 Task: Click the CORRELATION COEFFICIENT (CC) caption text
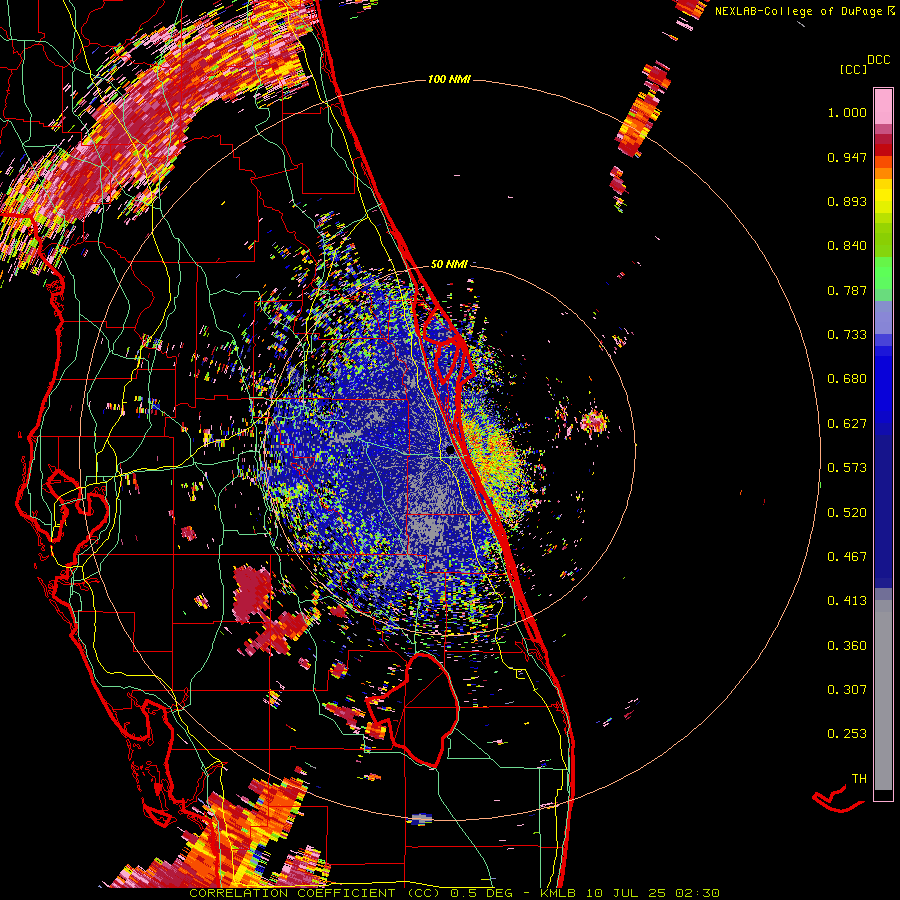pos(314,893)
